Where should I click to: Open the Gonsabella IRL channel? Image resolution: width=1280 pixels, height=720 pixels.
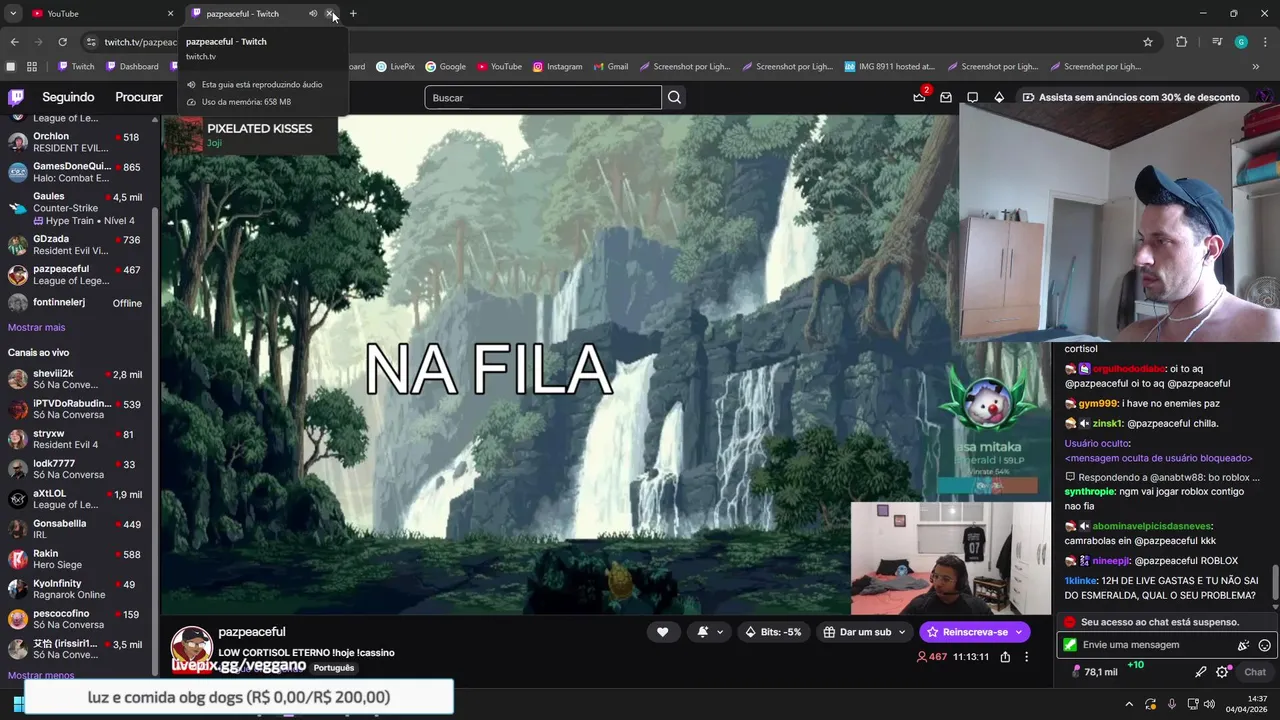[80, 529]
